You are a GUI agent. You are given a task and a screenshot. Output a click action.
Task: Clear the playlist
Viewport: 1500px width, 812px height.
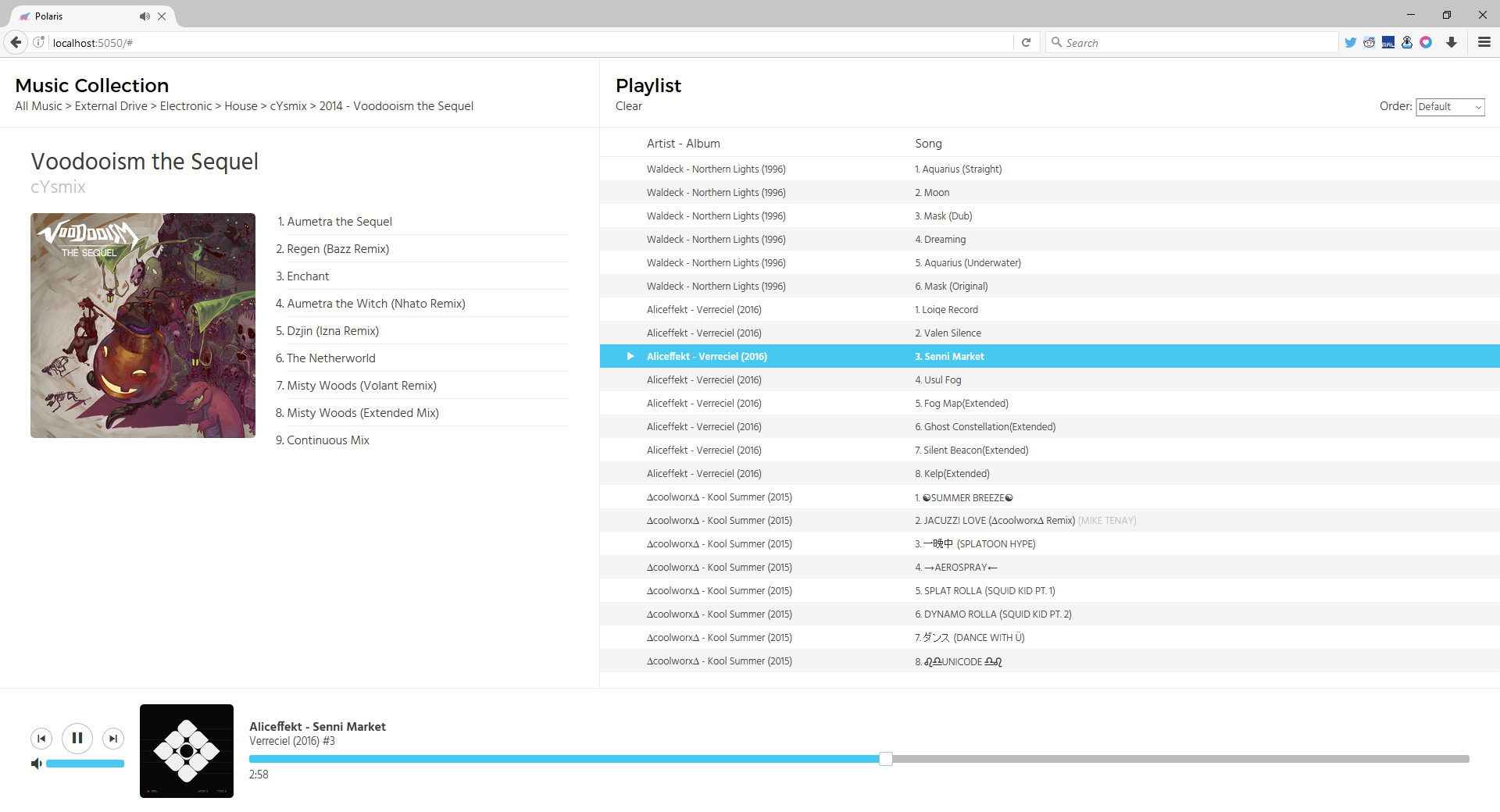pyautogui.click(x=629, y=106)
